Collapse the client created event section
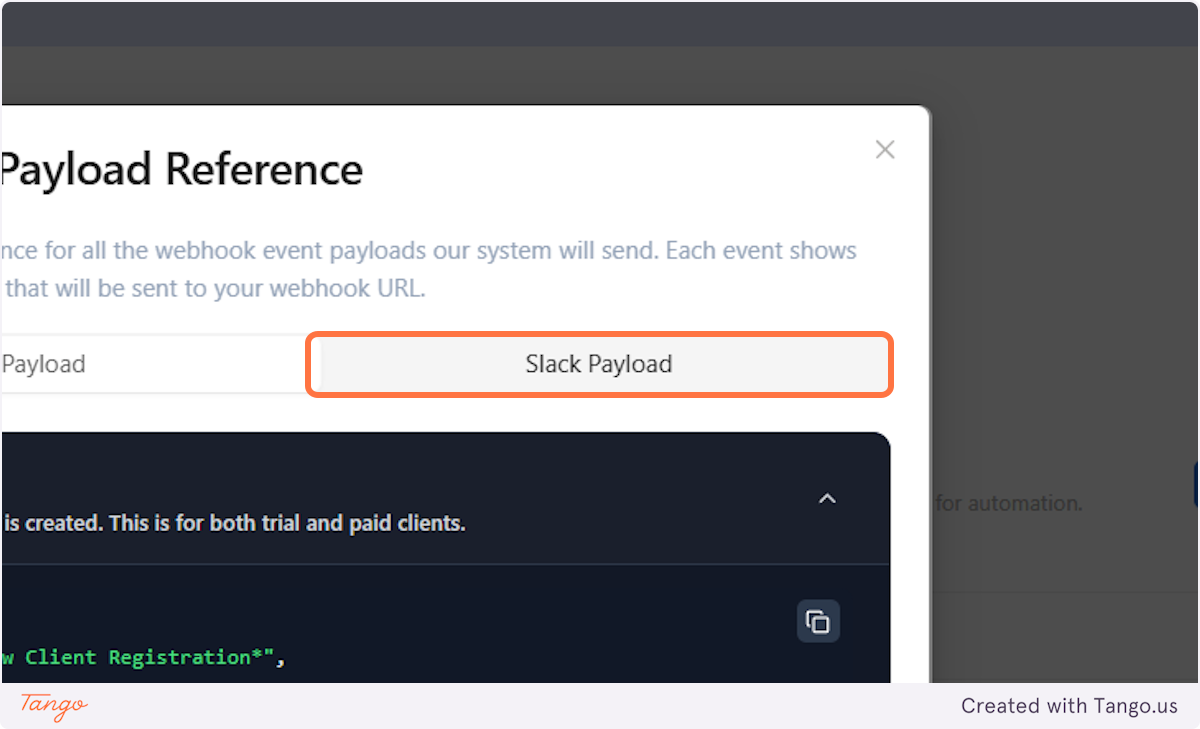This screenshot has width=1200, height=729. (827, 498)
